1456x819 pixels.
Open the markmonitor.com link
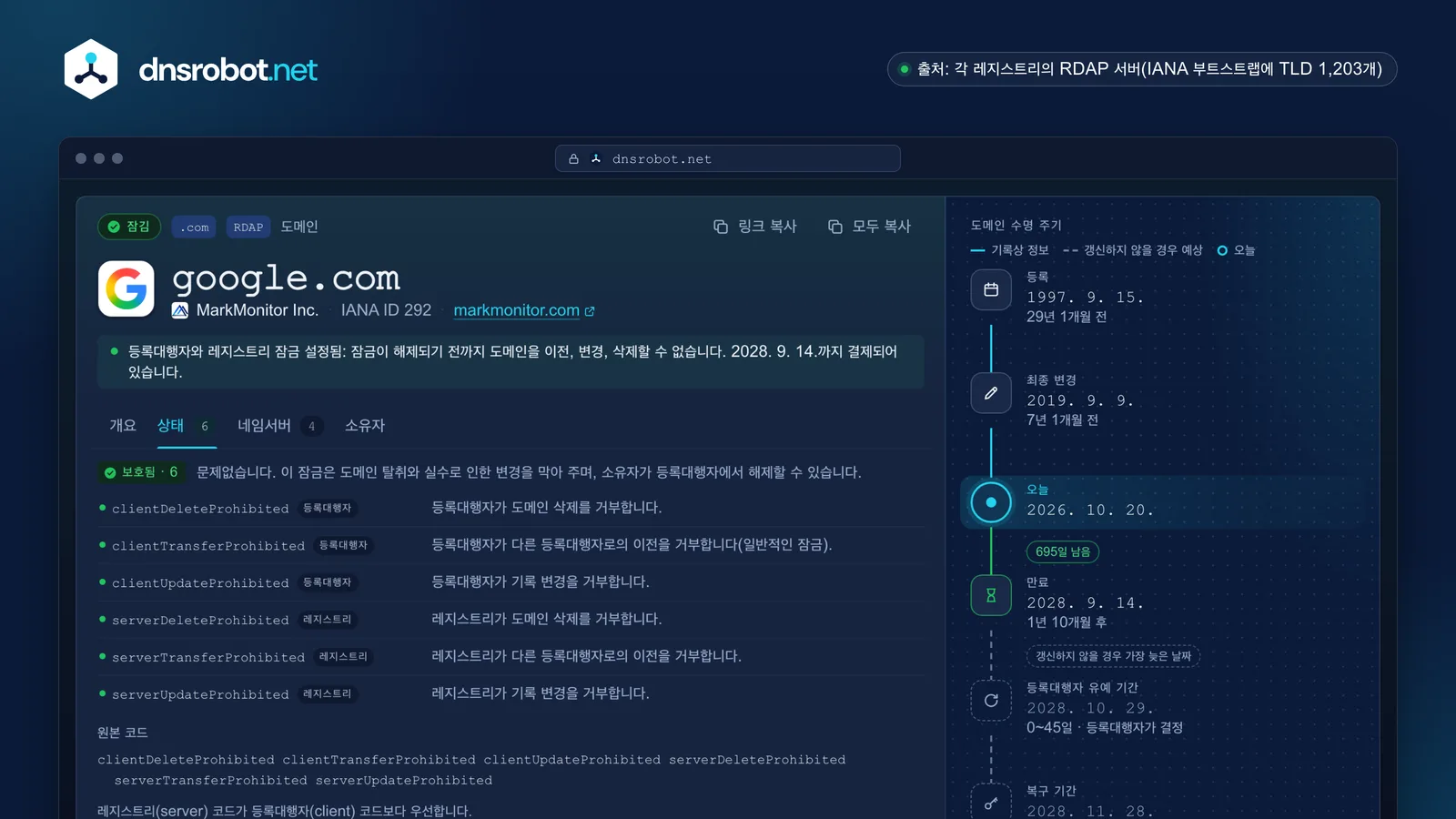[x=516, y=310]
